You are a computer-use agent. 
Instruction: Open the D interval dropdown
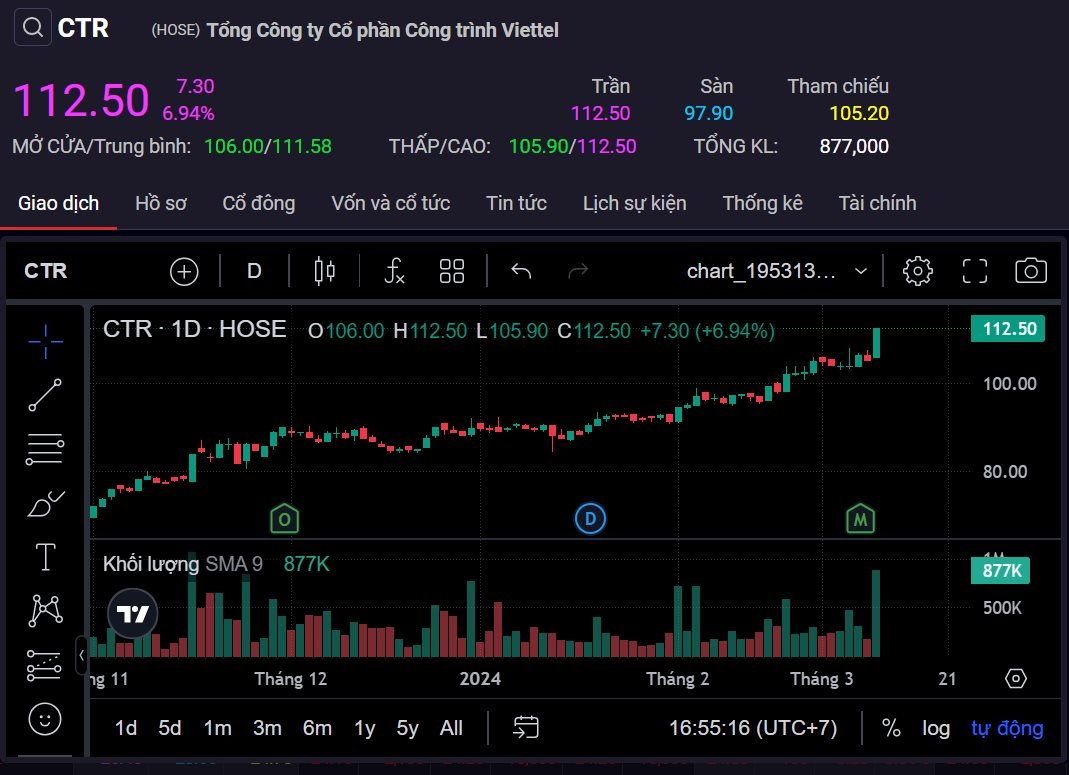(254, 271)
